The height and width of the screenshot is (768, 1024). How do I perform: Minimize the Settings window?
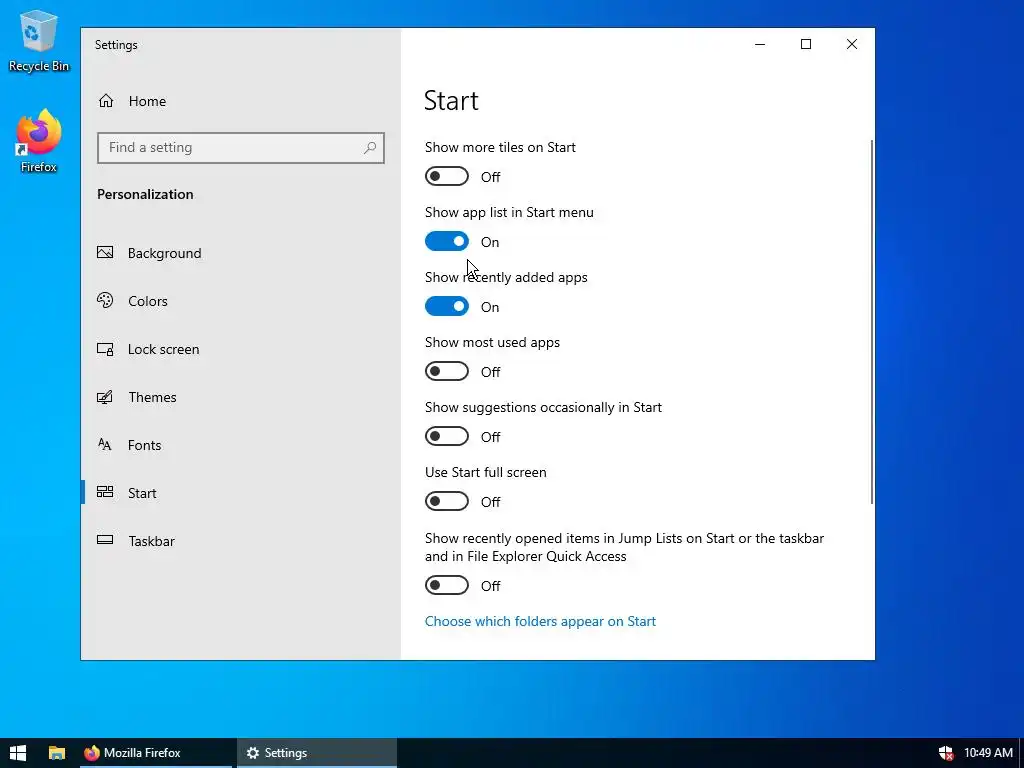[760, 44]
